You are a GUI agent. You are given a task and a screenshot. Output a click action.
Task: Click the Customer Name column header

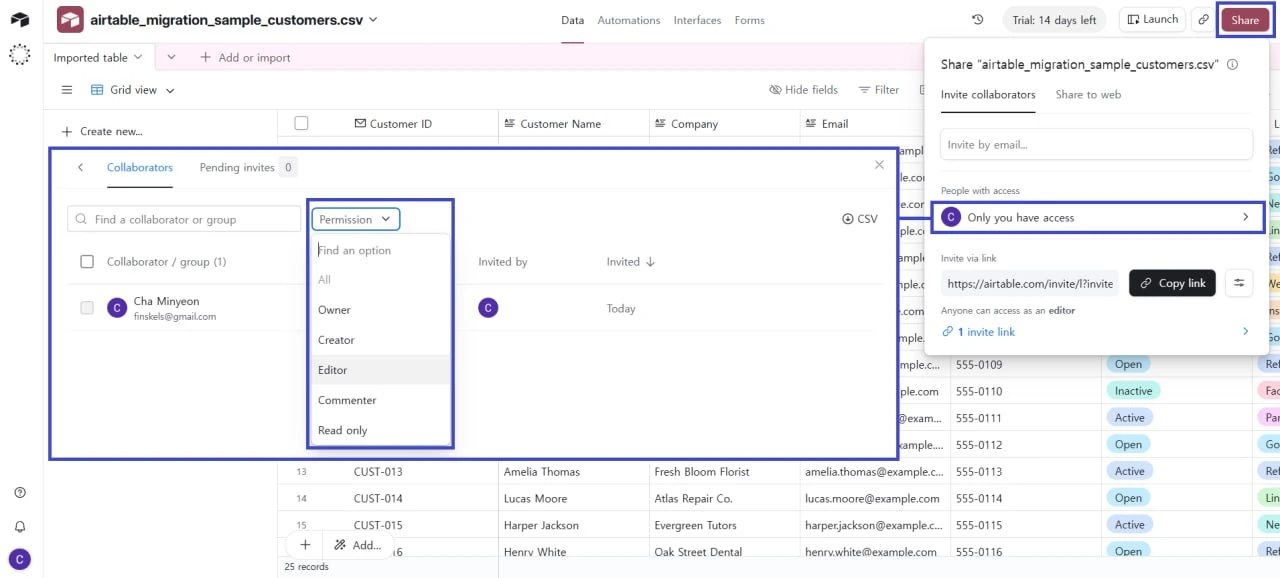pyautogui.click(x=574, y=124)
